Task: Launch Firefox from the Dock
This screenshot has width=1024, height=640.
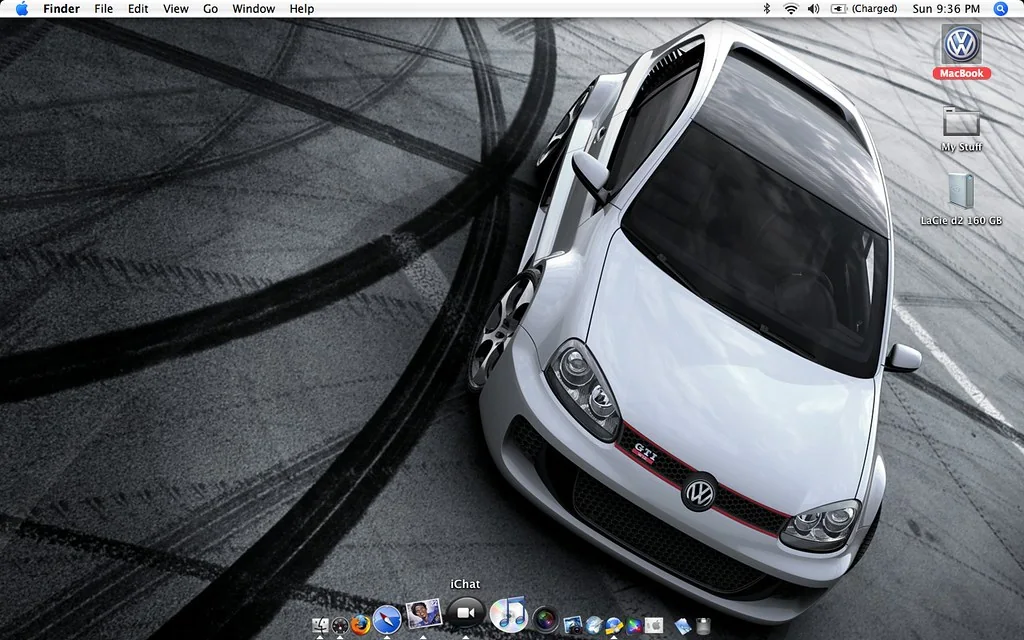Action: (x=360, y=625)
